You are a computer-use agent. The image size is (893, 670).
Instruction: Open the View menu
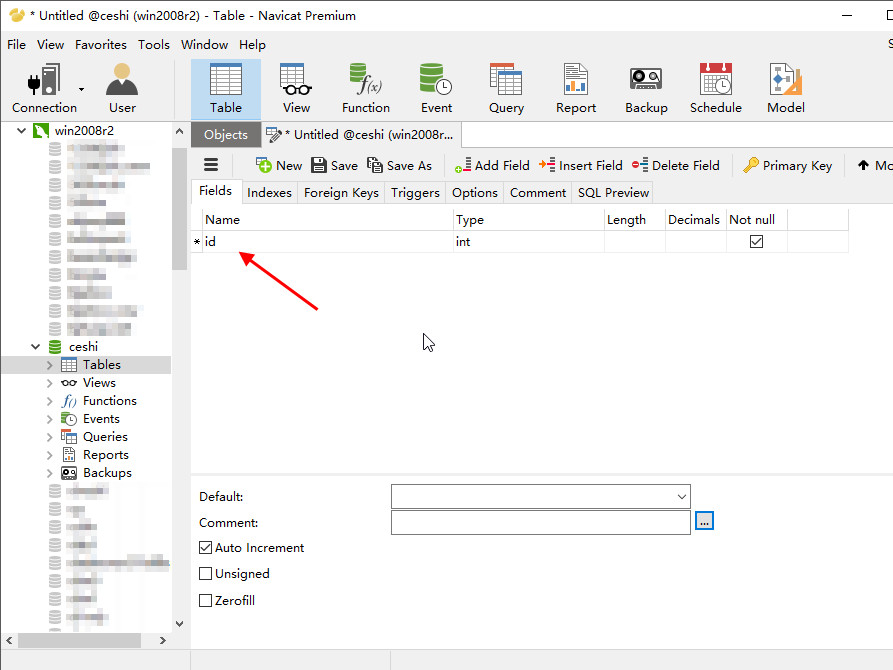click(50, 44)
